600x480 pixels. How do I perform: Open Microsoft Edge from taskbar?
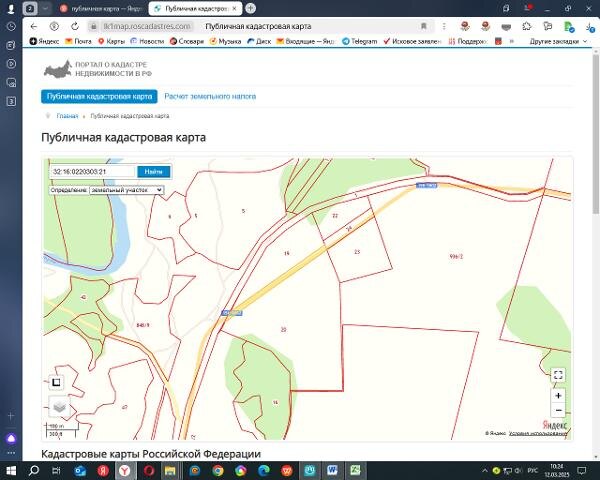pos(264,470)
